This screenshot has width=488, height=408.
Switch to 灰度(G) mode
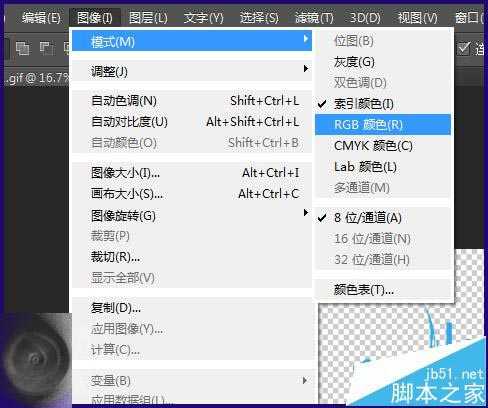pyautogui.click(x=383, y=62)
